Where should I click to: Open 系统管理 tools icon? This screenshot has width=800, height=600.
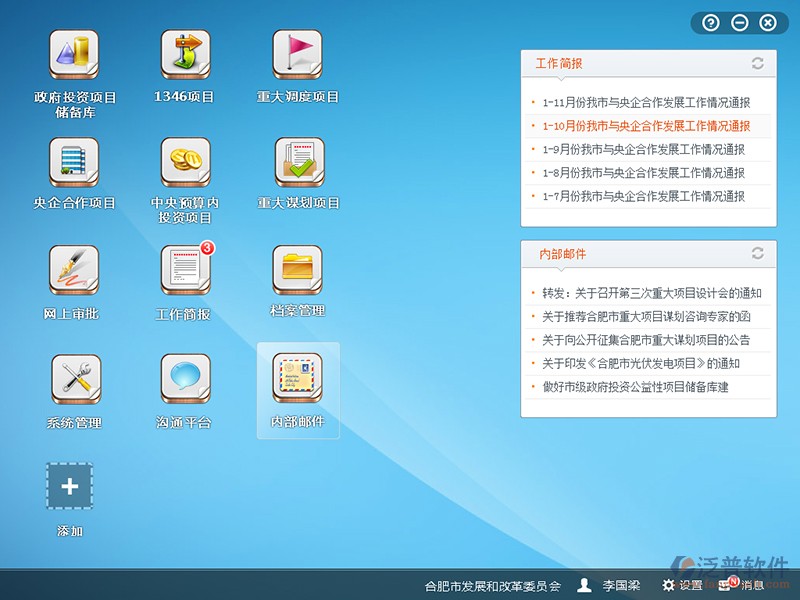point(75,380)
